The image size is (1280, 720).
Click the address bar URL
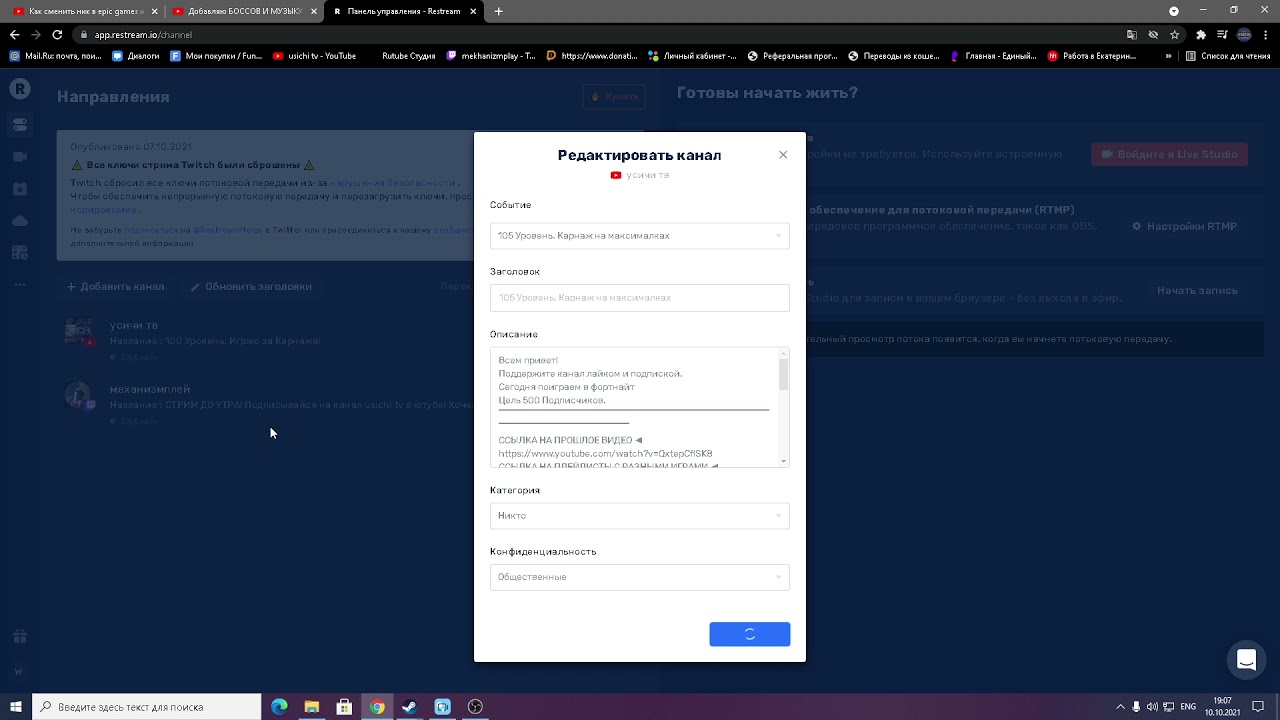click(143, 35)
